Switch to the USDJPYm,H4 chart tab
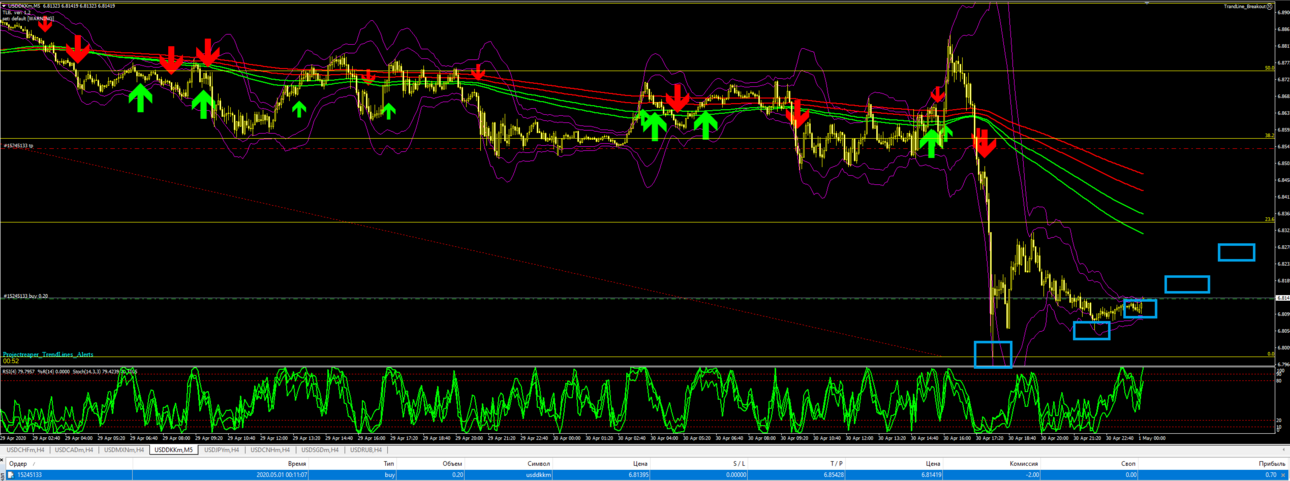 222,450
